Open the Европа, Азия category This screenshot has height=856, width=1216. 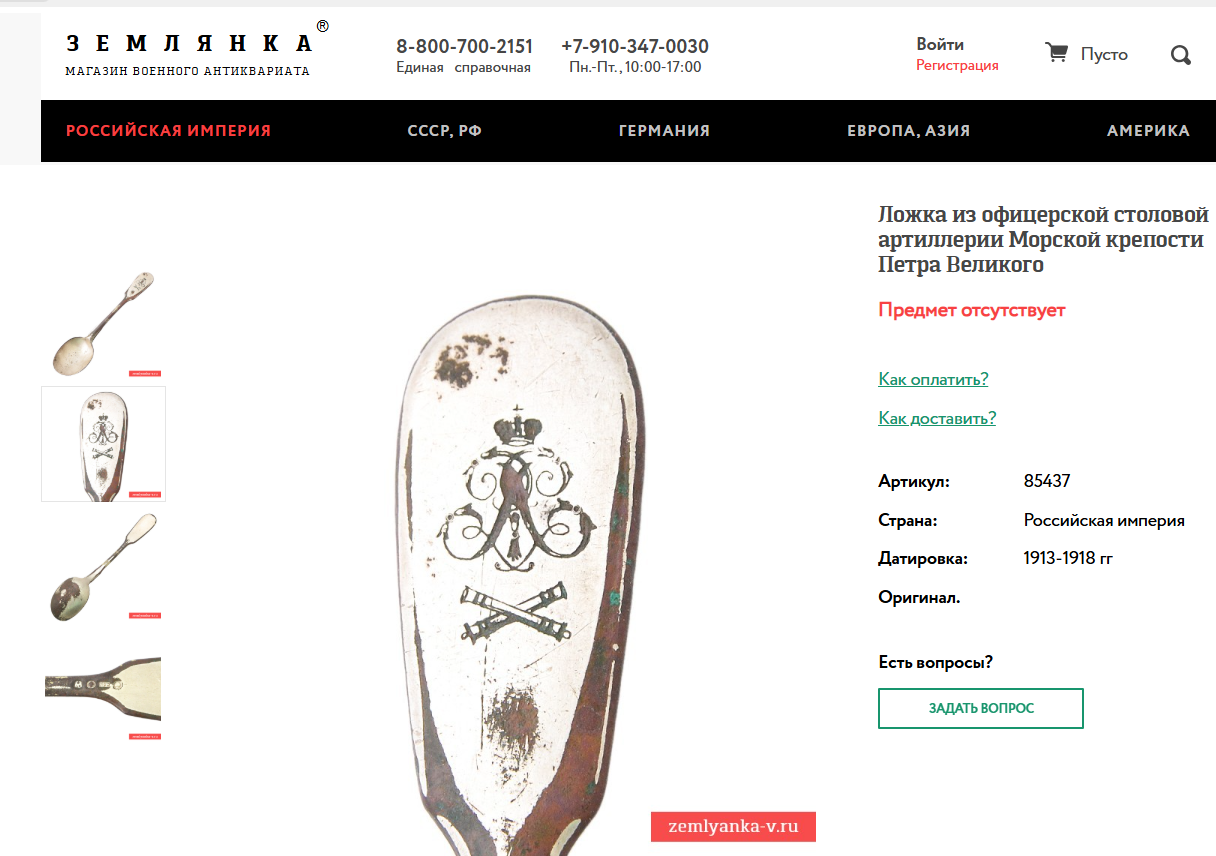pyautogui.click(x=908, y=131)
